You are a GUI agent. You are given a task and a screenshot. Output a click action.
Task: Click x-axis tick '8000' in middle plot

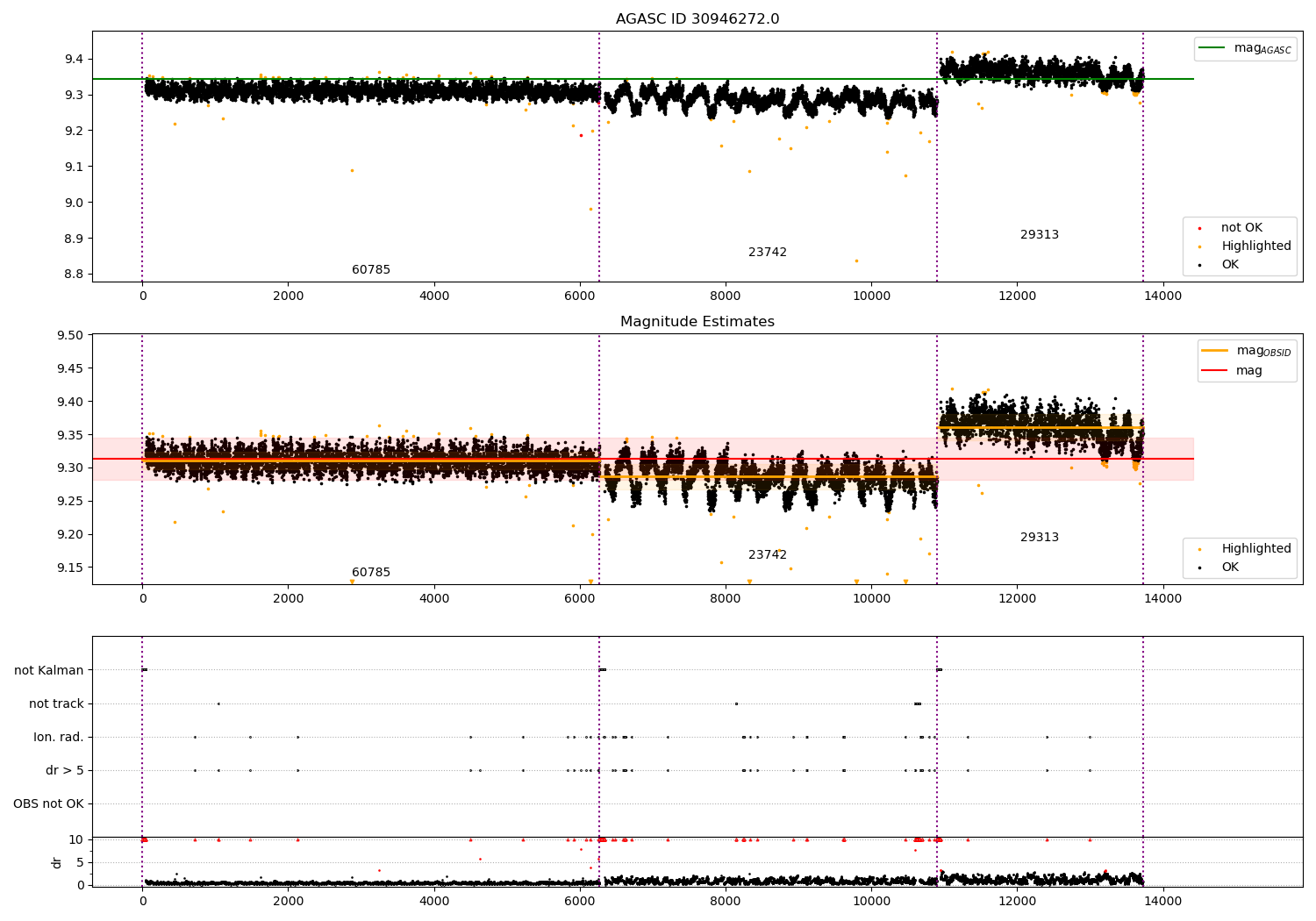point(726,599)
